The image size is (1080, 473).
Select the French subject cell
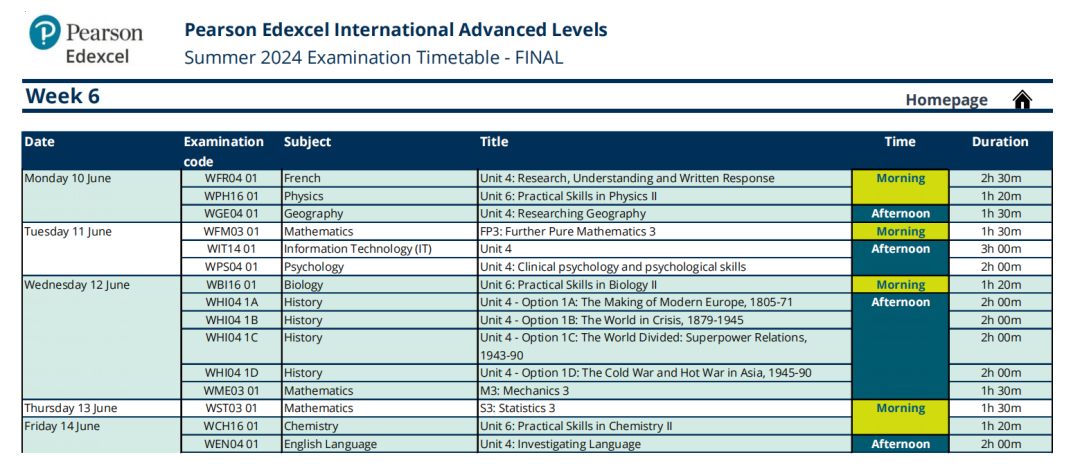(380, 178)
